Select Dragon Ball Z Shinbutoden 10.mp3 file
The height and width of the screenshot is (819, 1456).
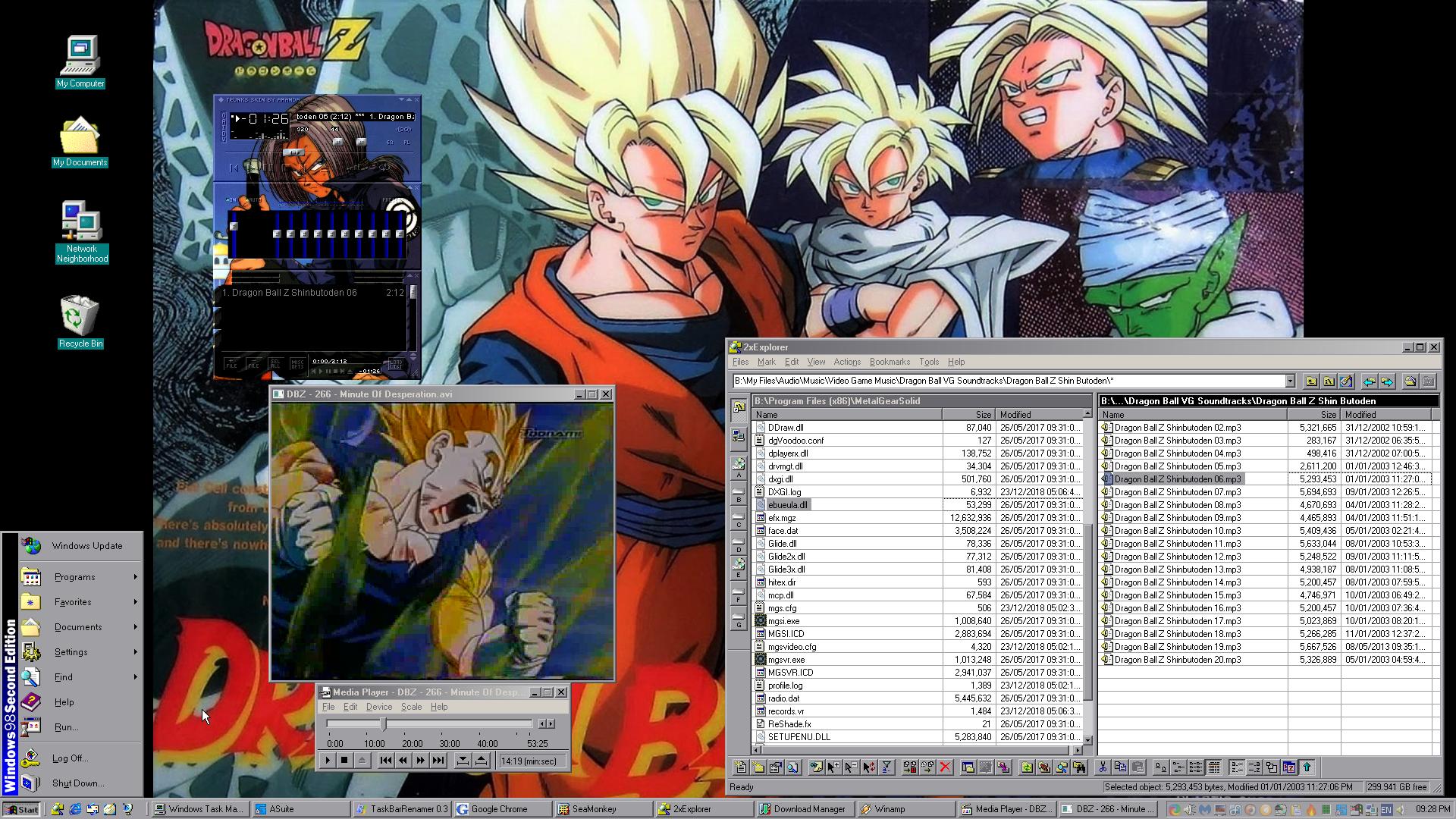tap(1177, 531)
